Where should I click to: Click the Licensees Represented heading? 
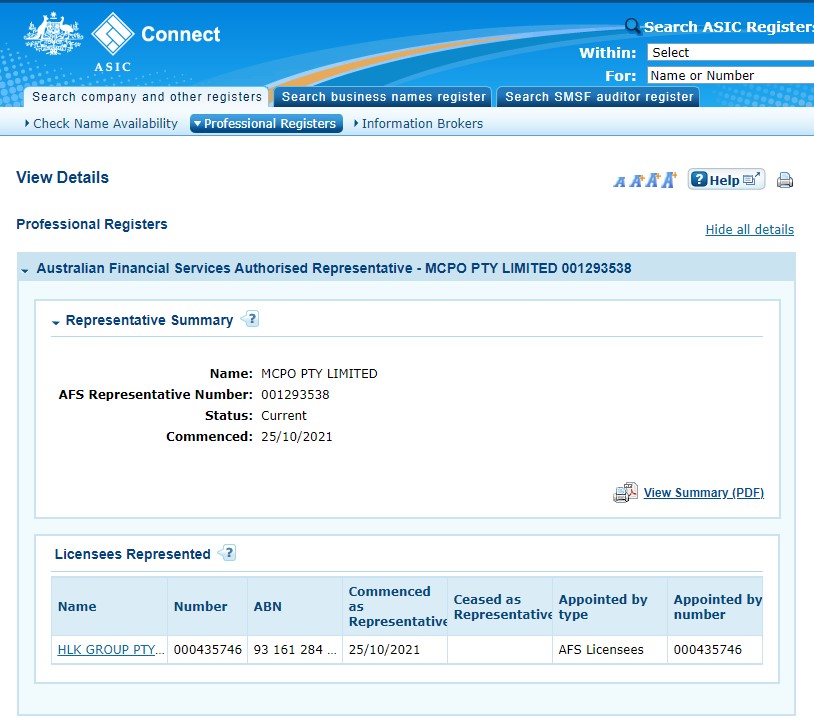pos(132,554)
